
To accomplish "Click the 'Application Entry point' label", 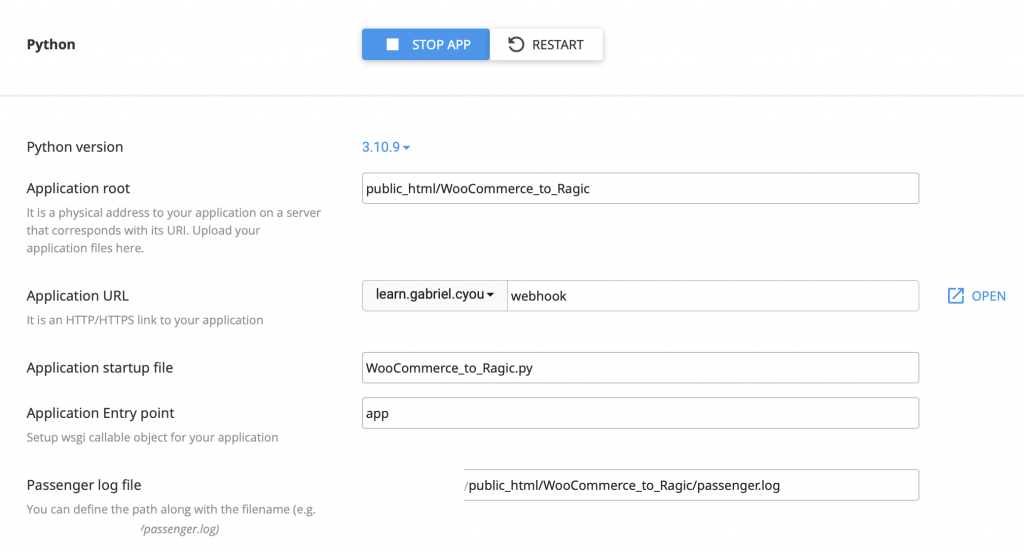I will (x=101, y=413).
